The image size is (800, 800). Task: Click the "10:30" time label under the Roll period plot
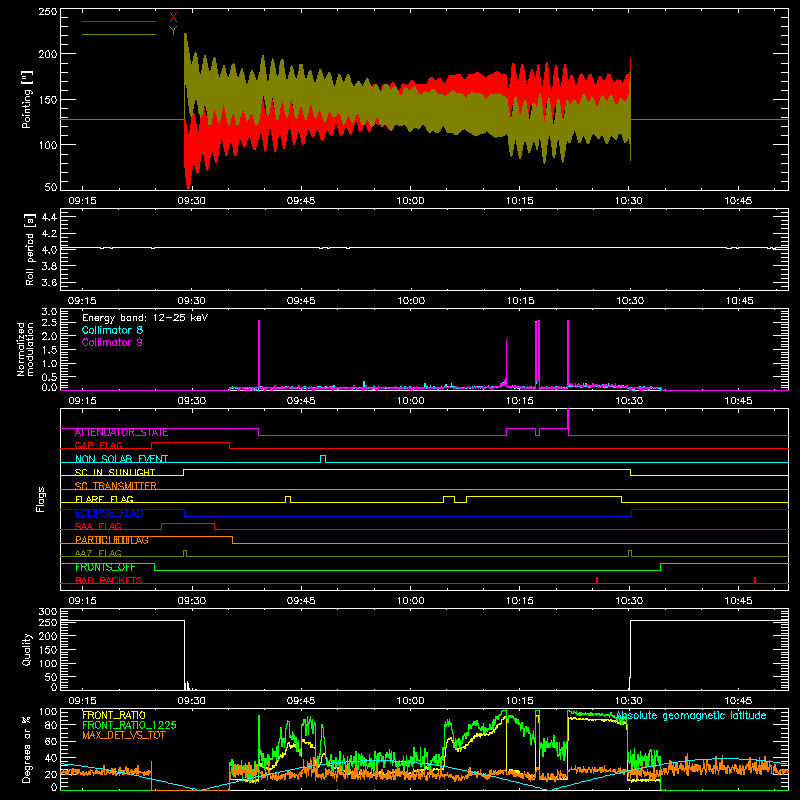(630, 301)
